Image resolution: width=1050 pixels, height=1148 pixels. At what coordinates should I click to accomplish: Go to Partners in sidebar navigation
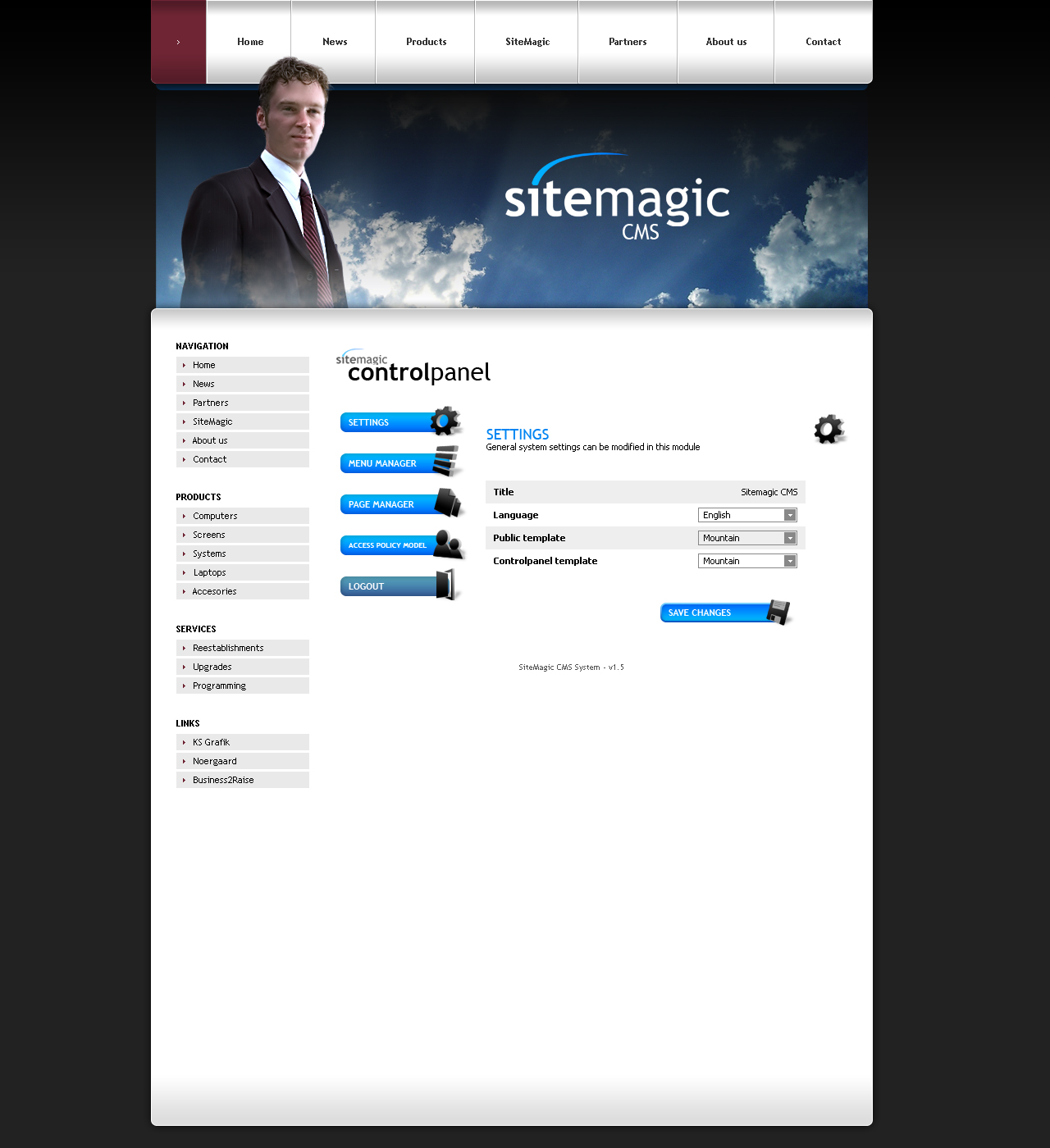click(x=243, y=403)
